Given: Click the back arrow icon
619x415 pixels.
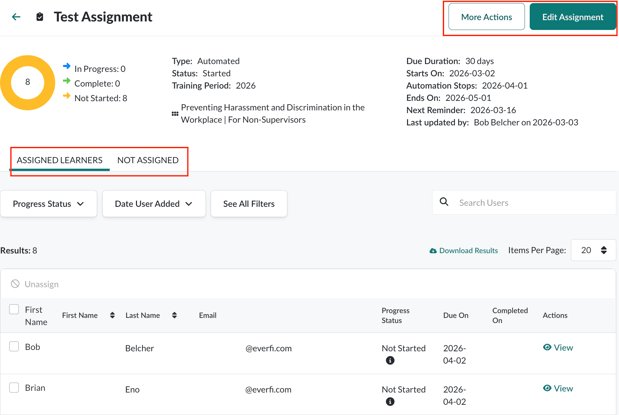Looking at the screenshot, I should 16,17.
